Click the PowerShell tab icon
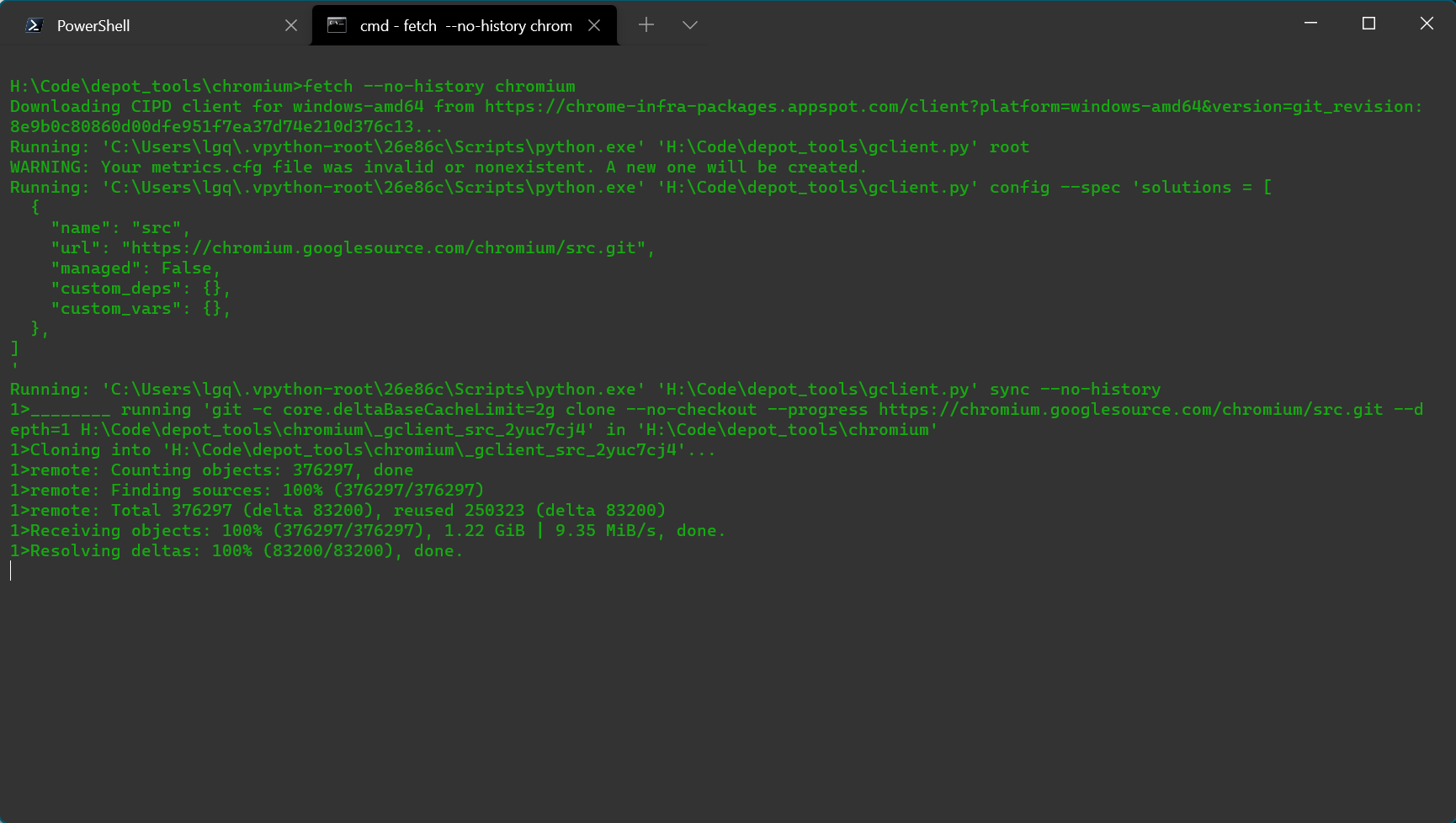Screen dimensions: 1456x823 [x=35, y=25]
